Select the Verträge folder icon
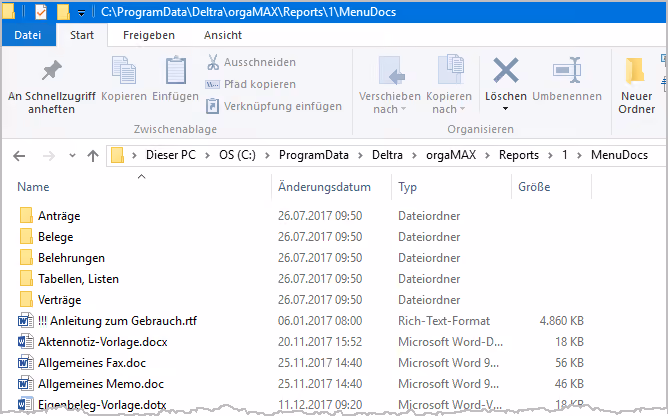This screenshot has height=416, width=668. click(x=26, y=299)
